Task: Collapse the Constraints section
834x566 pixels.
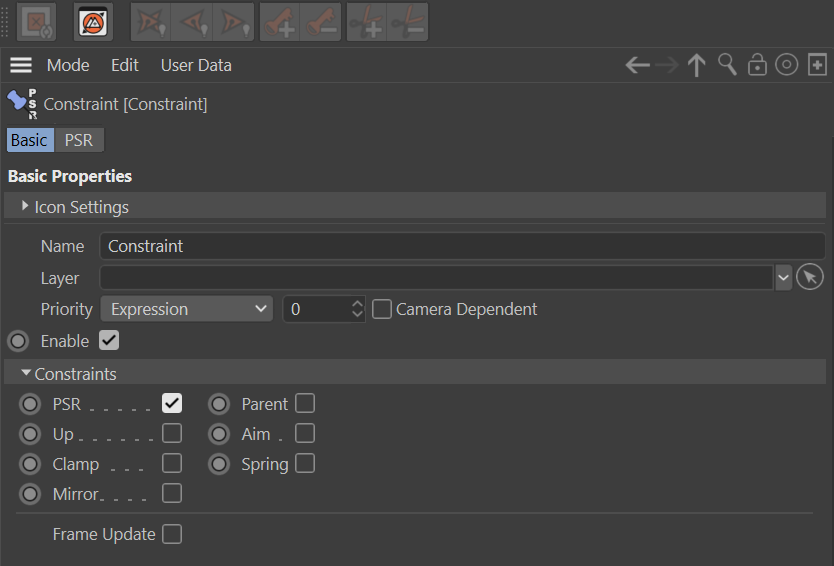Action: point(25,374)
